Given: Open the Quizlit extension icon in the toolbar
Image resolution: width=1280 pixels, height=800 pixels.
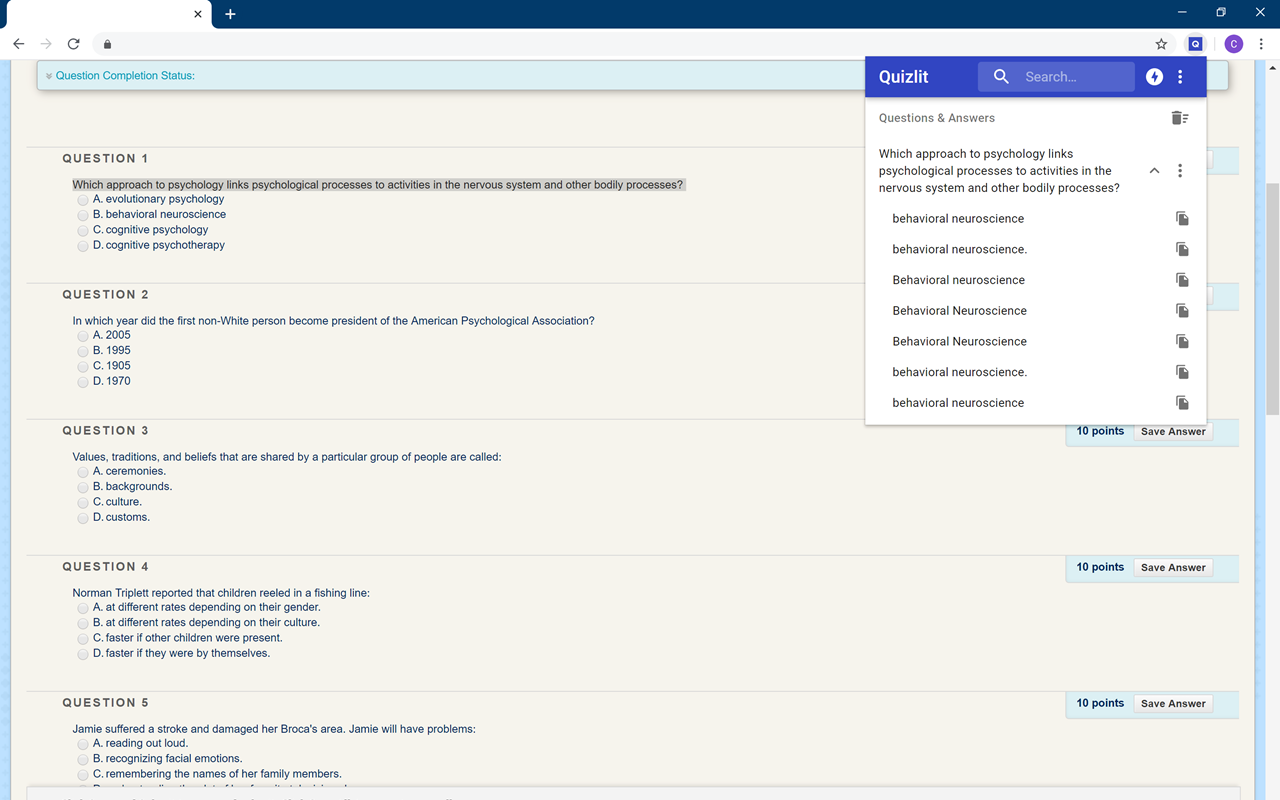Looking at the screenshot, I should tap(1196, 44).
